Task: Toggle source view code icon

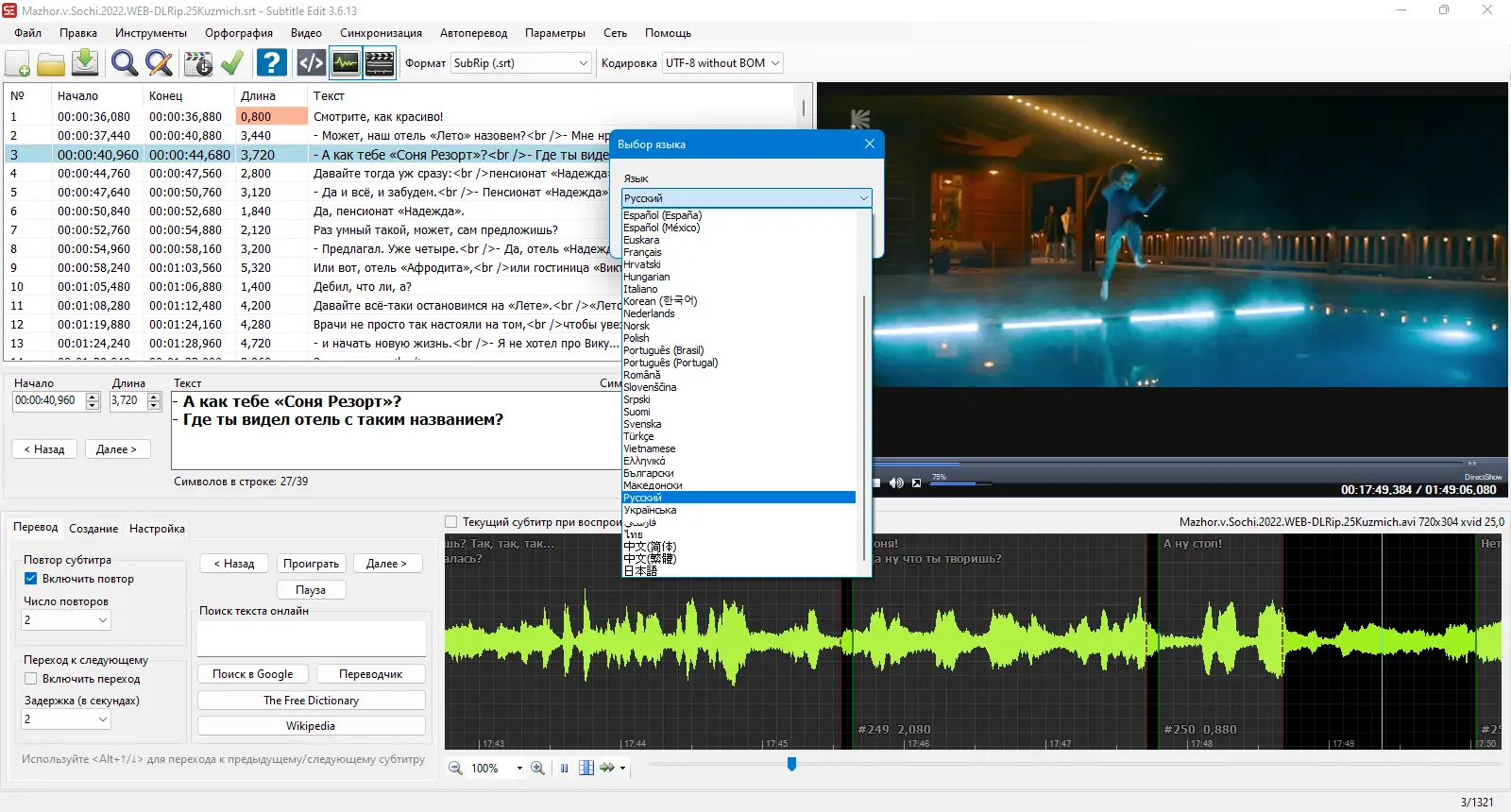Action: pos(311,63)
